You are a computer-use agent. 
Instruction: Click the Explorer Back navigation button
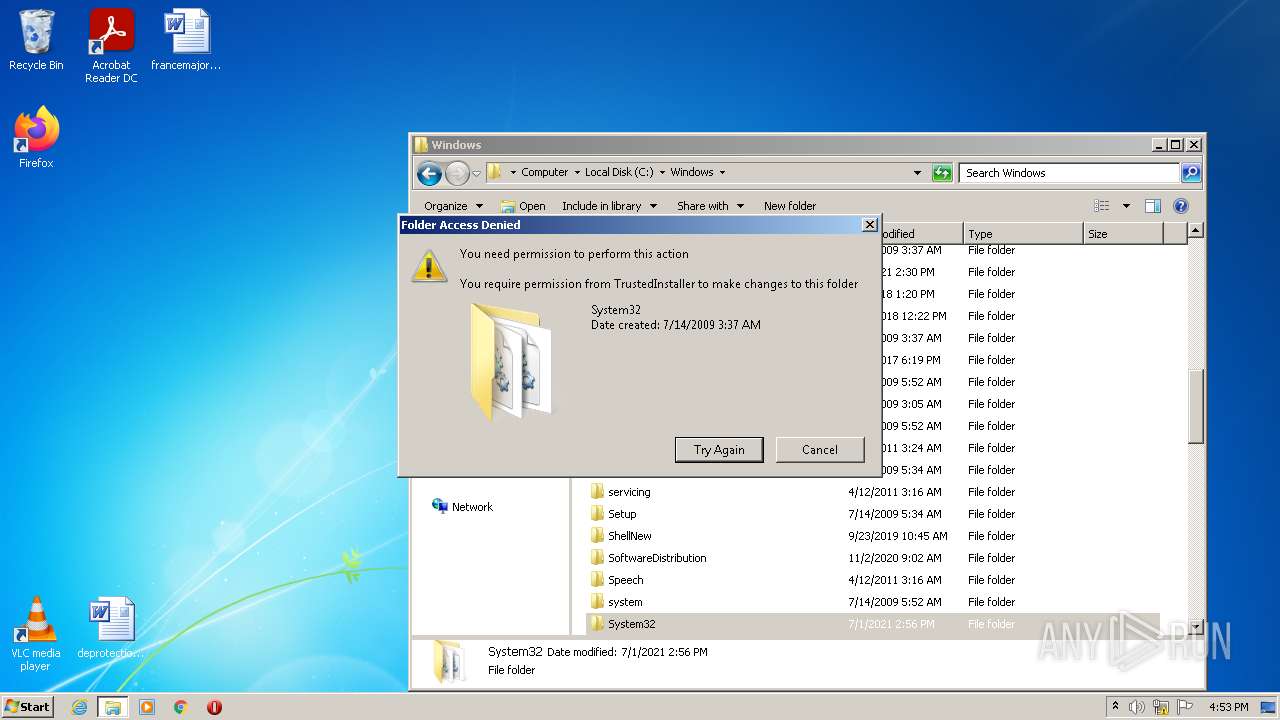tap(429, 173)
